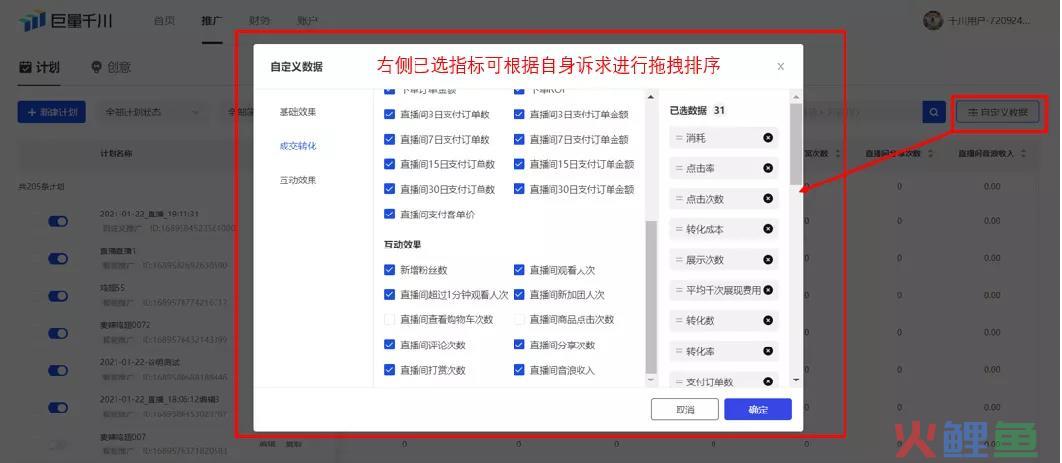
Task: Uncheck 直播间音浪收入 checkbox
Action: pyautogui.click(x=519, y=370)
